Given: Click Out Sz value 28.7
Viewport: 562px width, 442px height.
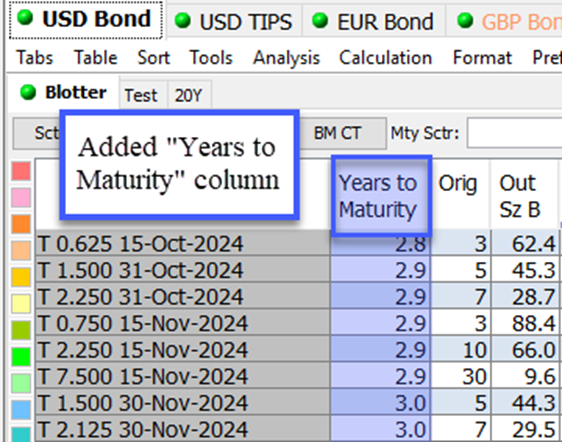Looking at the screenshot, I should point(525,296).
